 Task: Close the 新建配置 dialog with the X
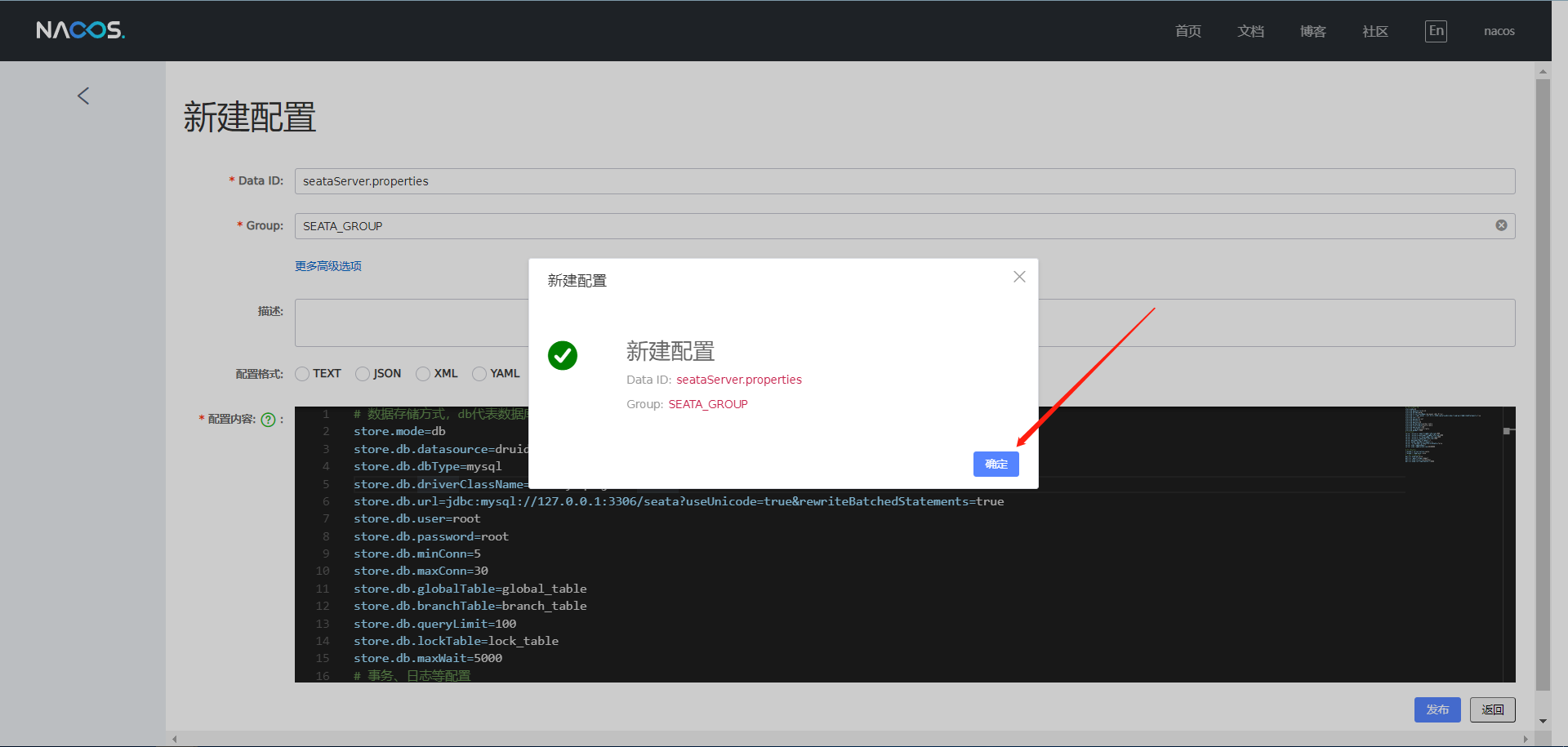point(1019,277)
